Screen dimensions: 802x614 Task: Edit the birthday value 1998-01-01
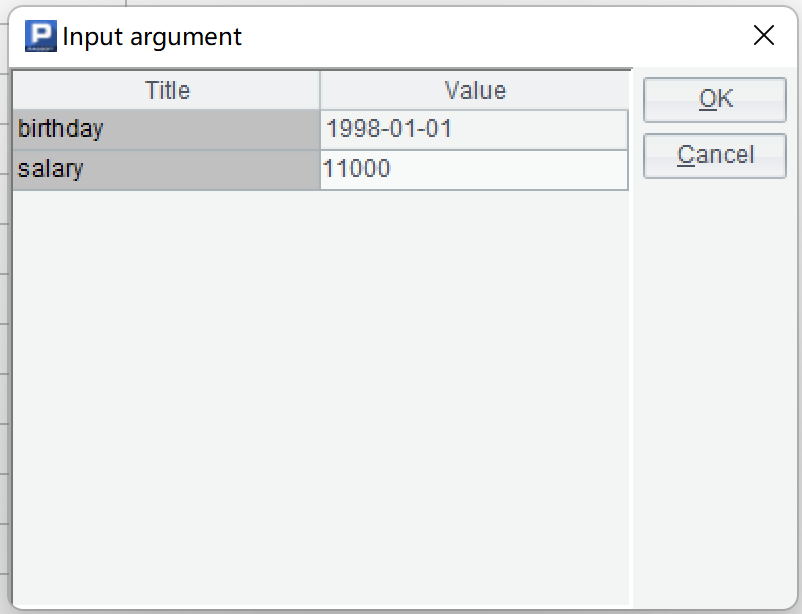pyautogui.click(x=475, y=129)
